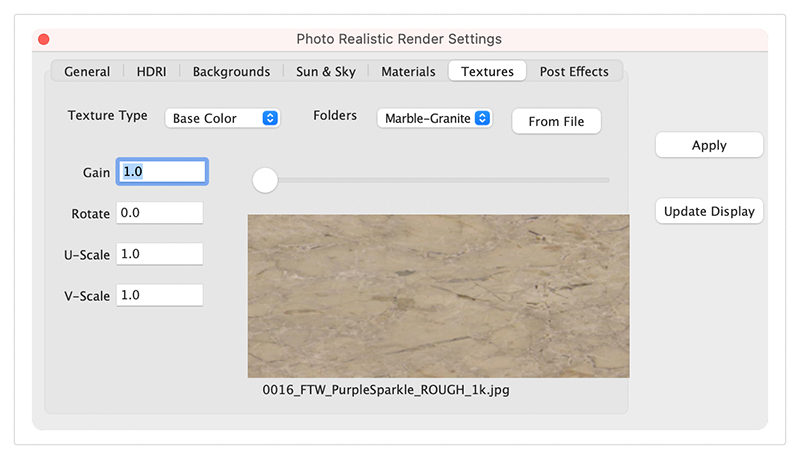Click the From File button
Image resolution: width=800 pixels, height=459 pixels.
click(x=556, y=121)
